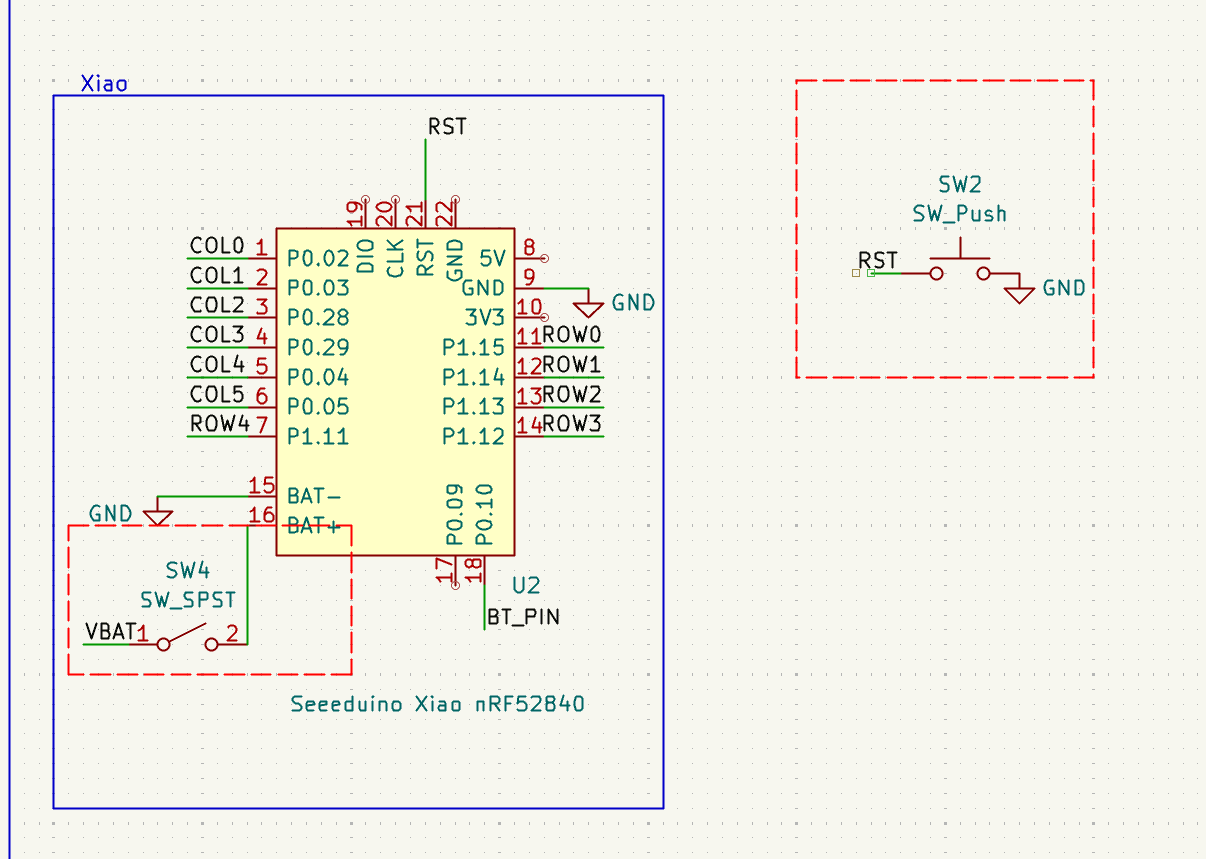Select the GND symbol wired to BAT- pin
Image resolution: width=1206 pixels, height=859 pixels.
158,515
